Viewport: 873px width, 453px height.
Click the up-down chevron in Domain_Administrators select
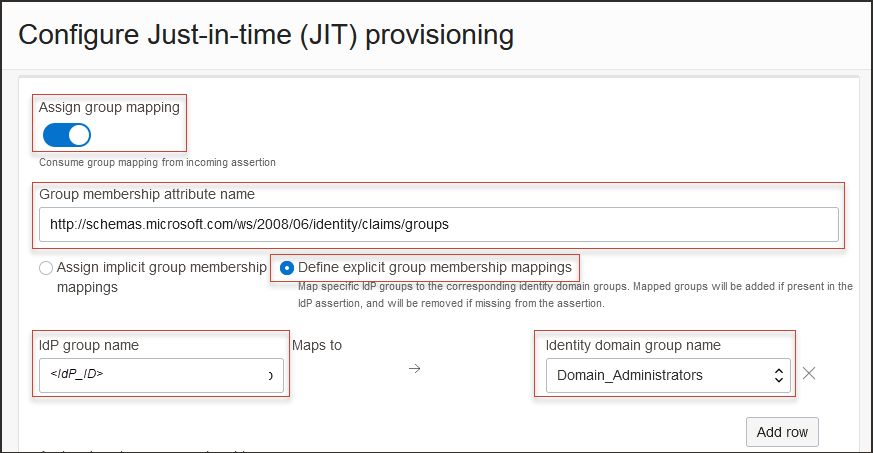pos(778,375)
